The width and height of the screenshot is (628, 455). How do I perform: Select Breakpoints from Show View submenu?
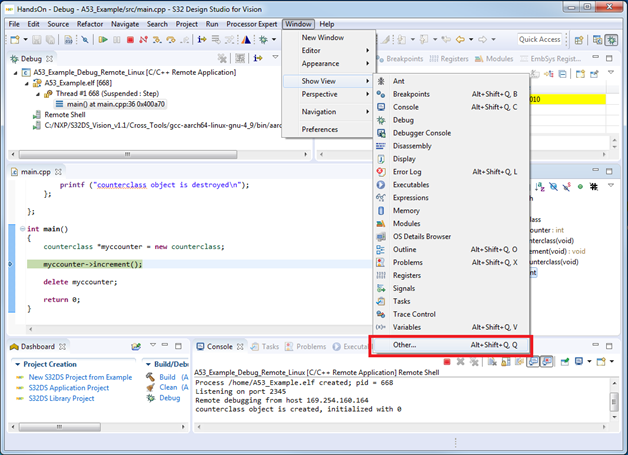(451, 94)
